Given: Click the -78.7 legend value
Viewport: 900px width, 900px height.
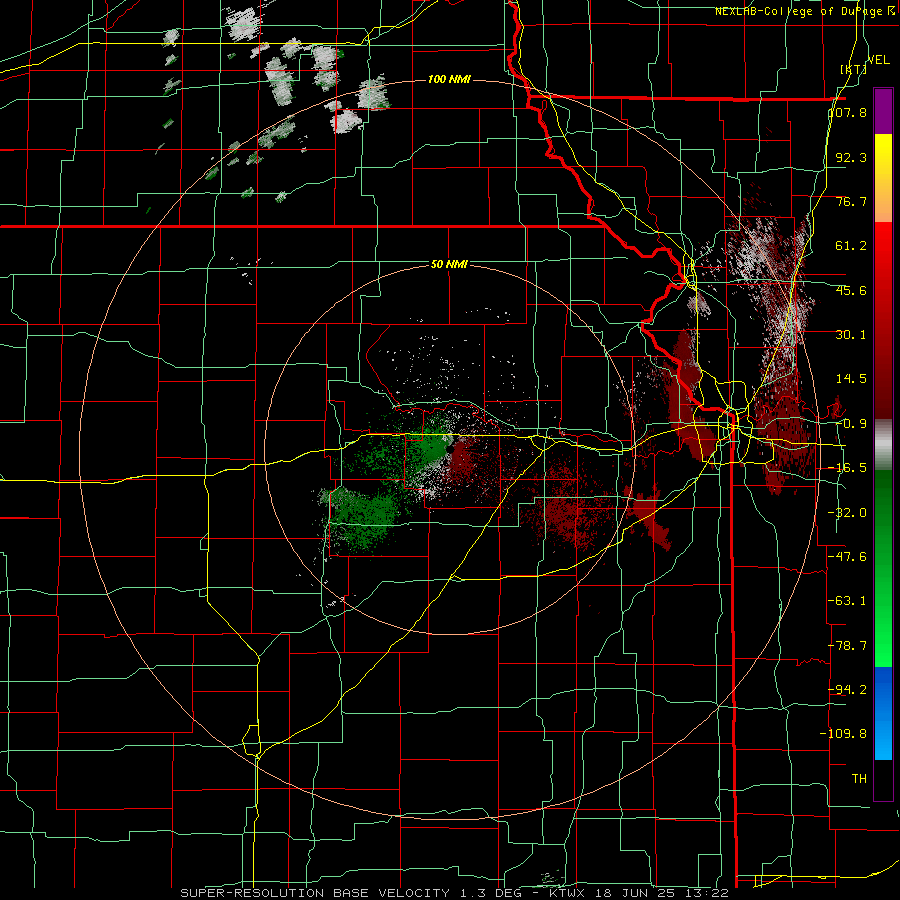Looking at the screenshot, I should [x=848, y=646].
